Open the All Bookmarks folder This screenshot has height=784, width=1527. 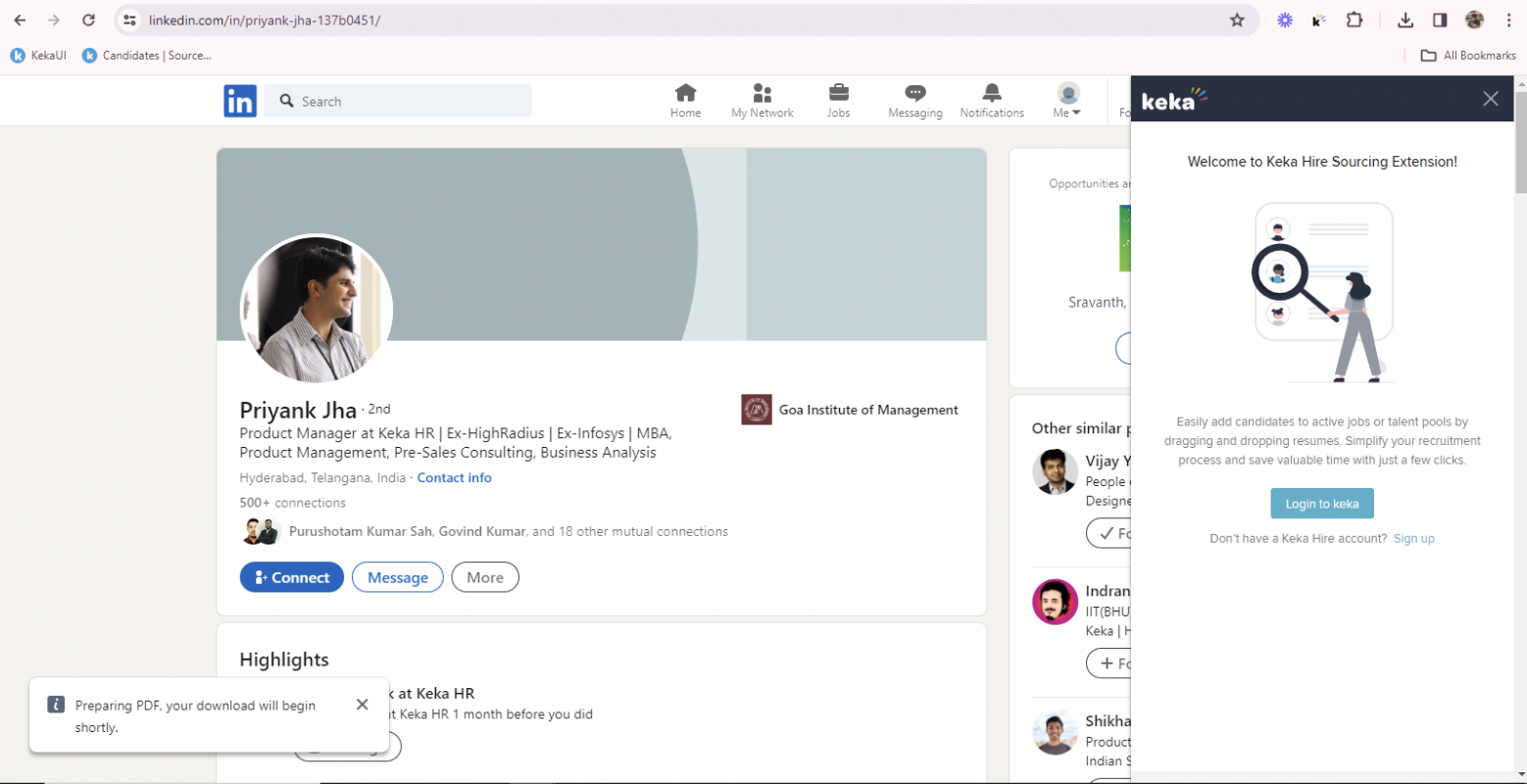[x=1468, y=55]
